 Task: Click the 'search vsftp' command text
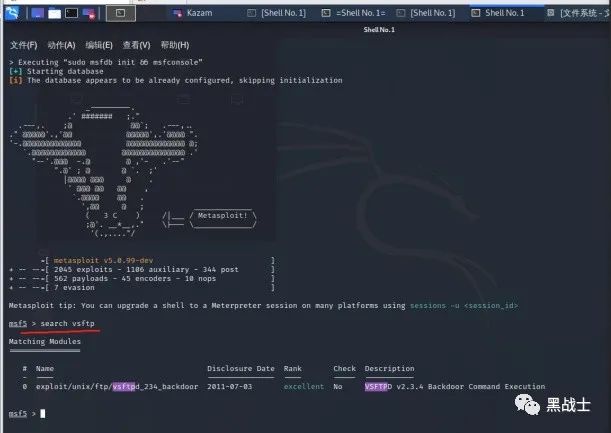click(67, 323)
